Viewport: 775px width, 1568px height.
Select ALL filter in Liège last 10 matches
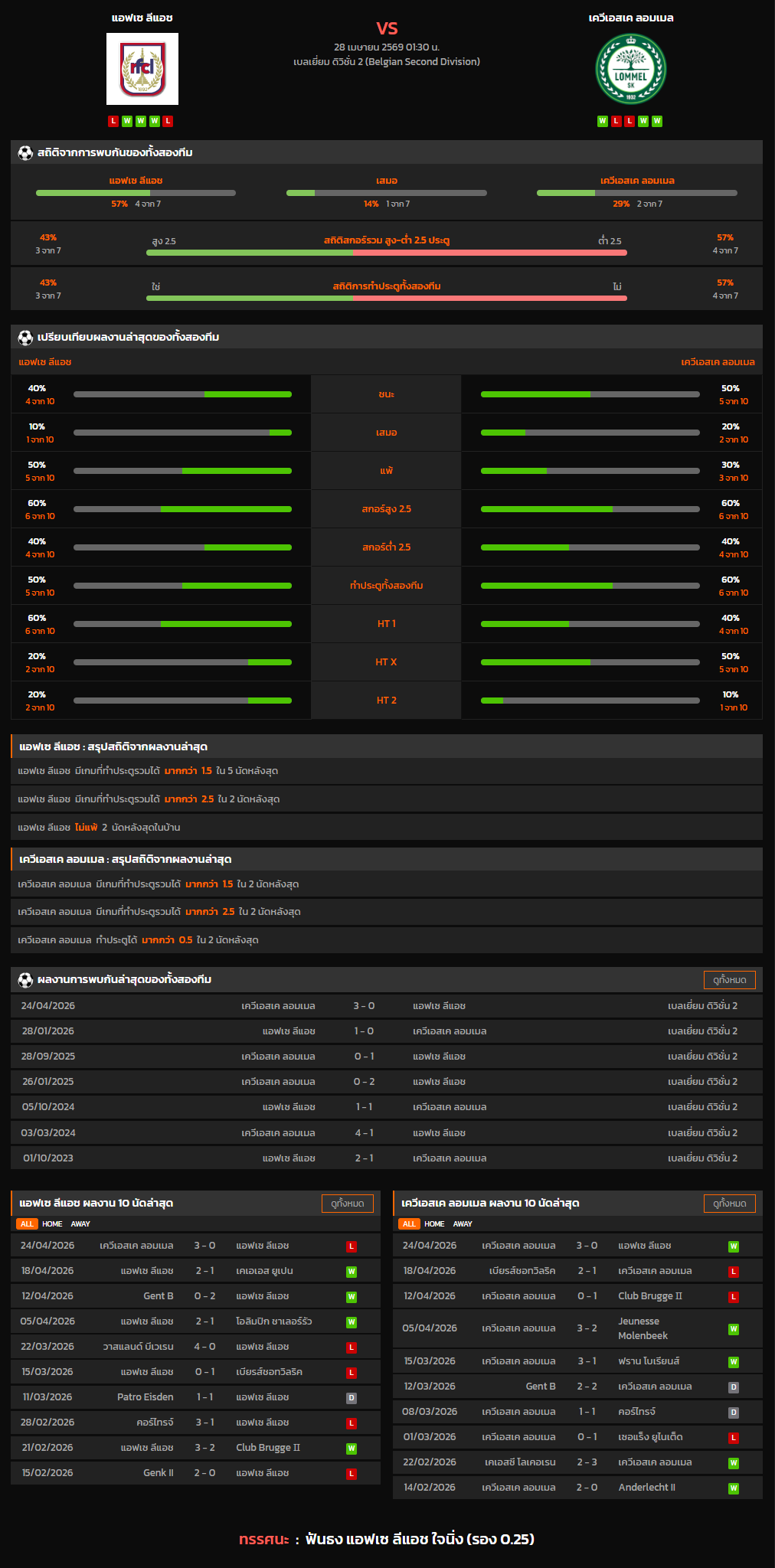coord(27,1223)
